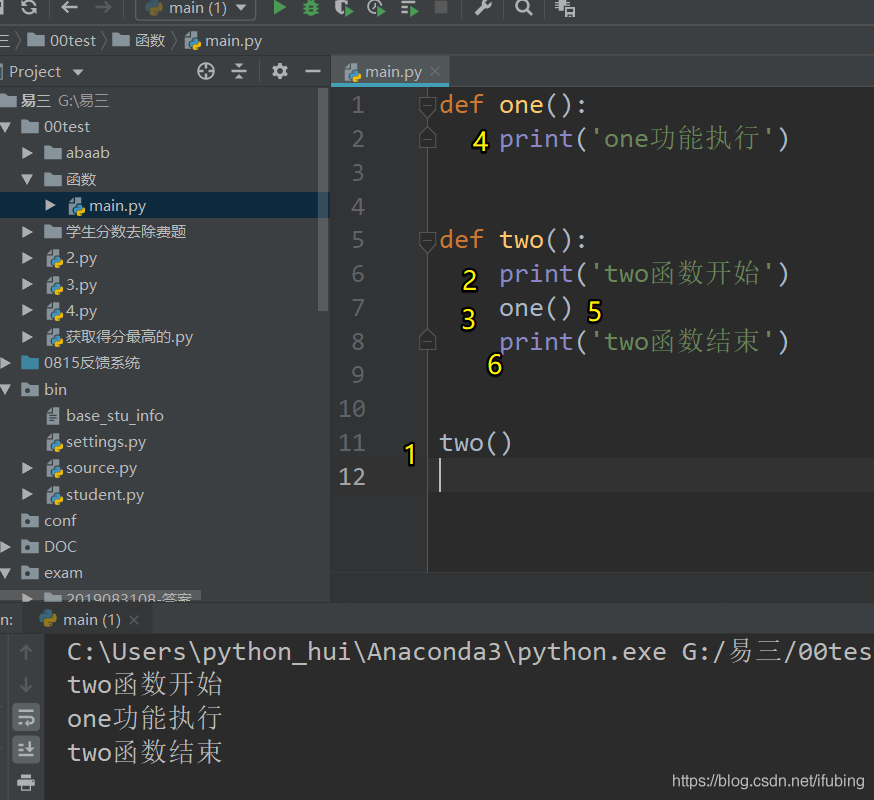The height and width of the screenshot is (800, 874).
Task: Print the Run console output
Action: [x=26, y=782]
